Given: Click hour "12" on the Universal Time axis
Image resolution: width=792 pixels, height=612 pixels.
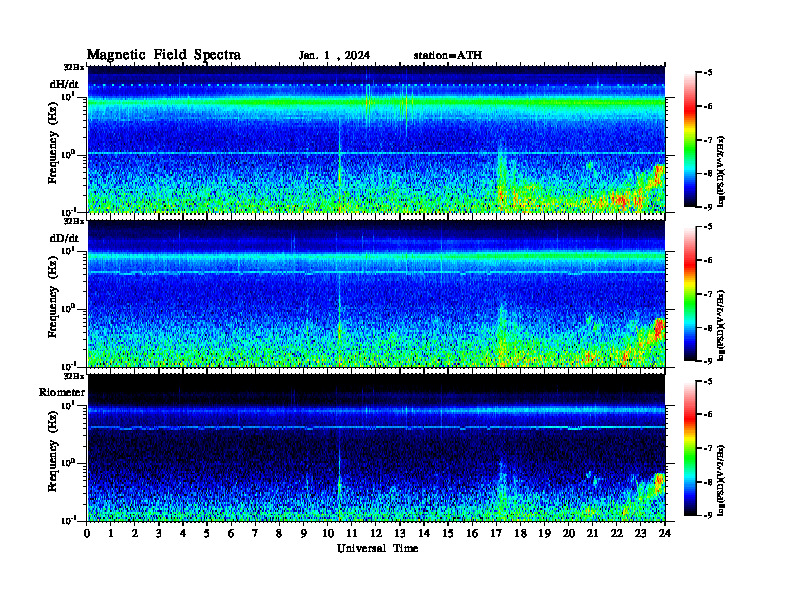Looking at the screenshot, I should click(x=376, y=533).
